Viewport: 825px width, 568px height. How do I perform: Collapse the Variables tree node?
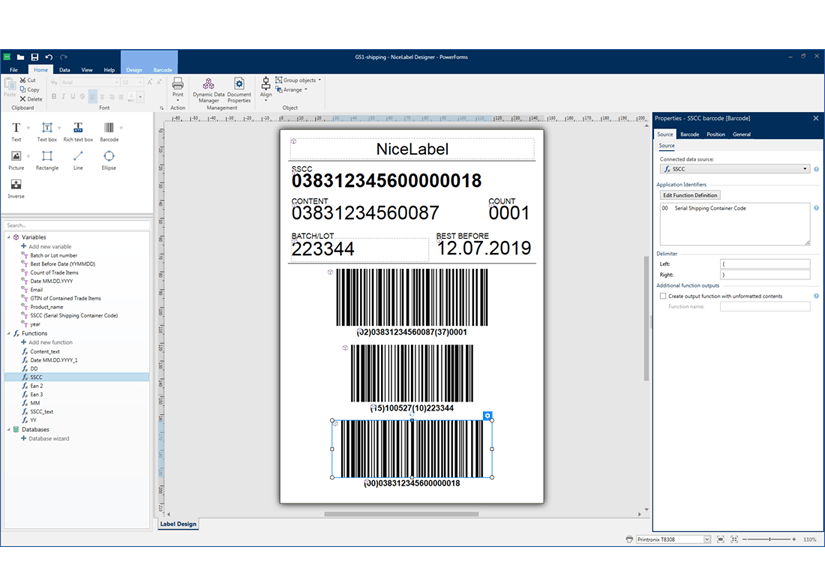pyautogui.click(x=8, y=237)
